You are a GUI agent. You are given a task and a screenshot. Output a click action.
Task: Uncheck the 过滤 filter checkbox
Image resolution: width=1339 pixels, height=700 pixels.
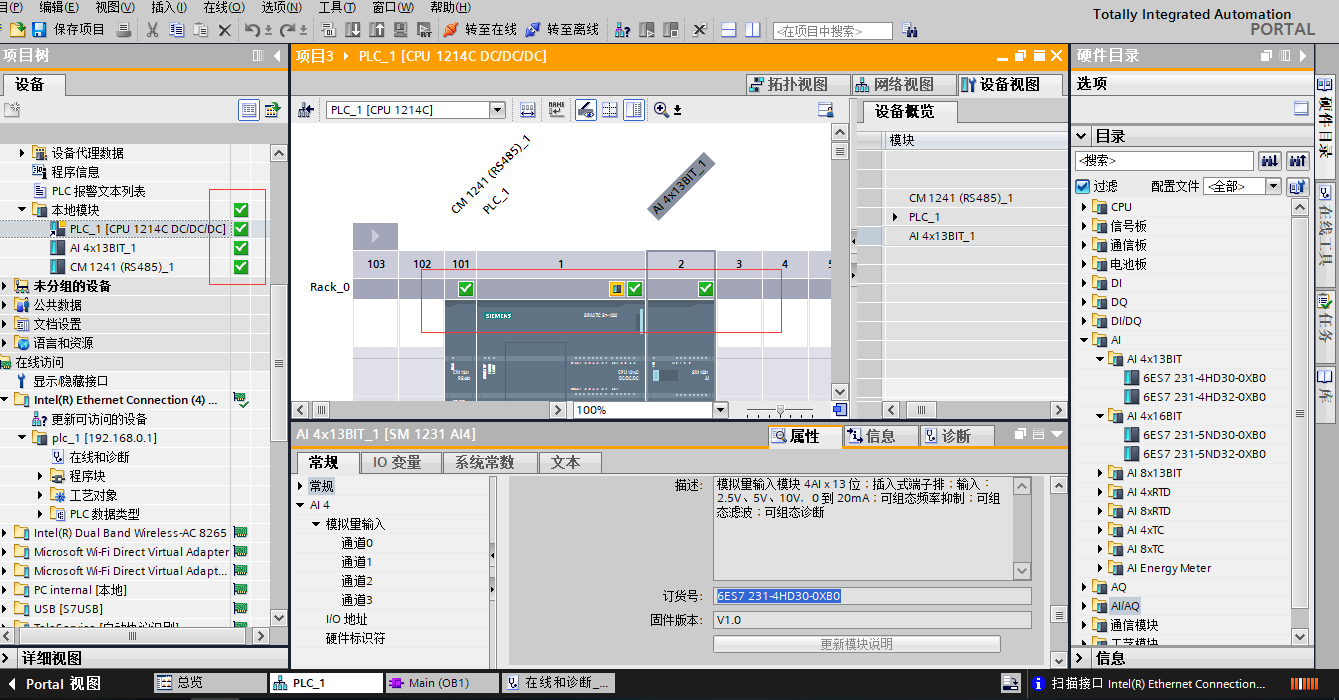pos(1082,186)
